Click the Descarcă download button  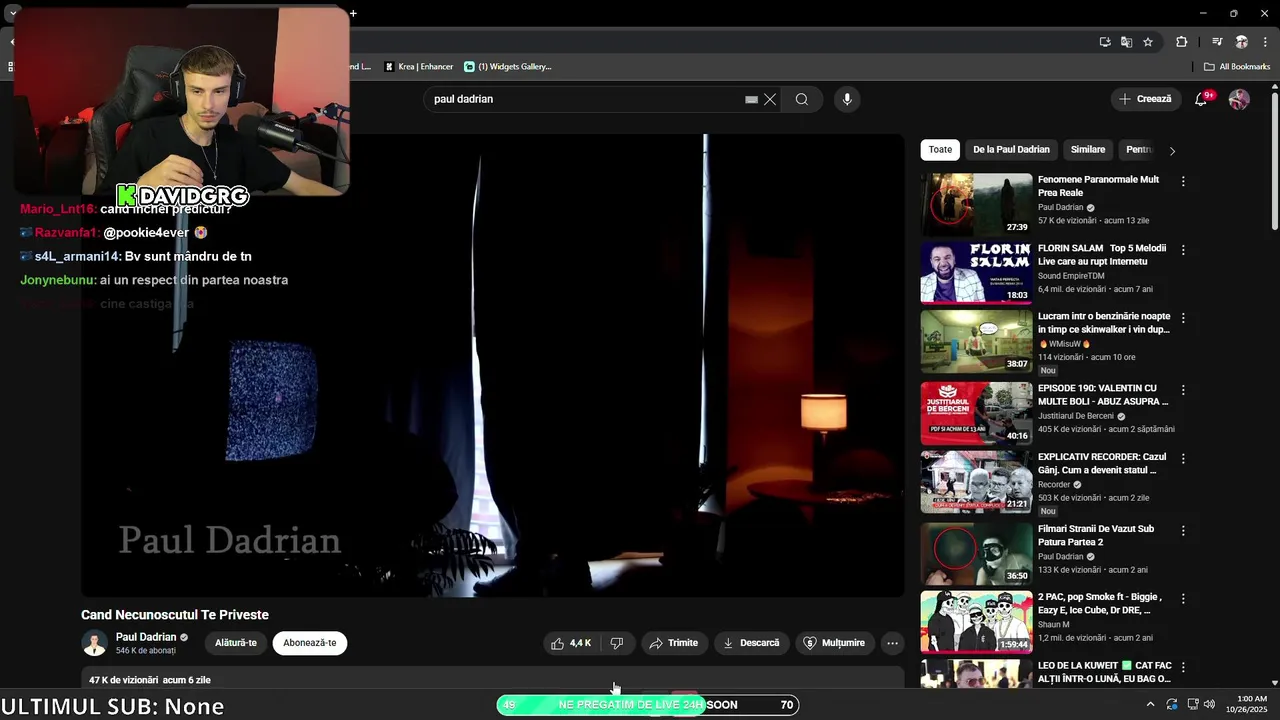point(751,643)
